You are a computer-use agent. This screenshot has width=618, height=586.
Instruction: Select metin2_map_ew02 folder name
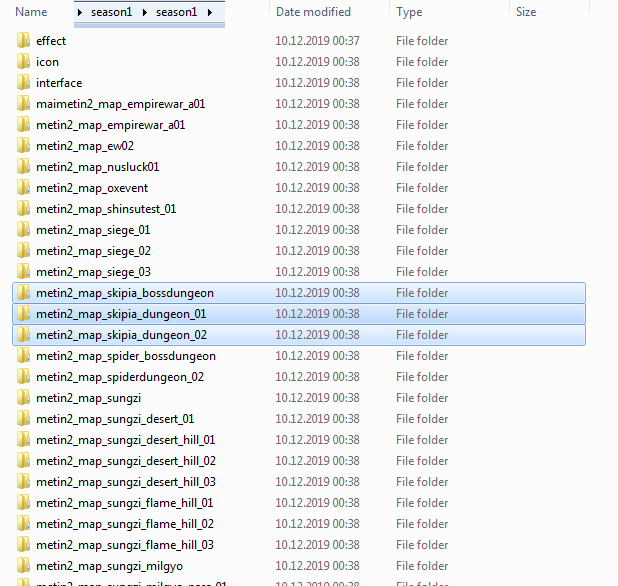tap(85, 146)
